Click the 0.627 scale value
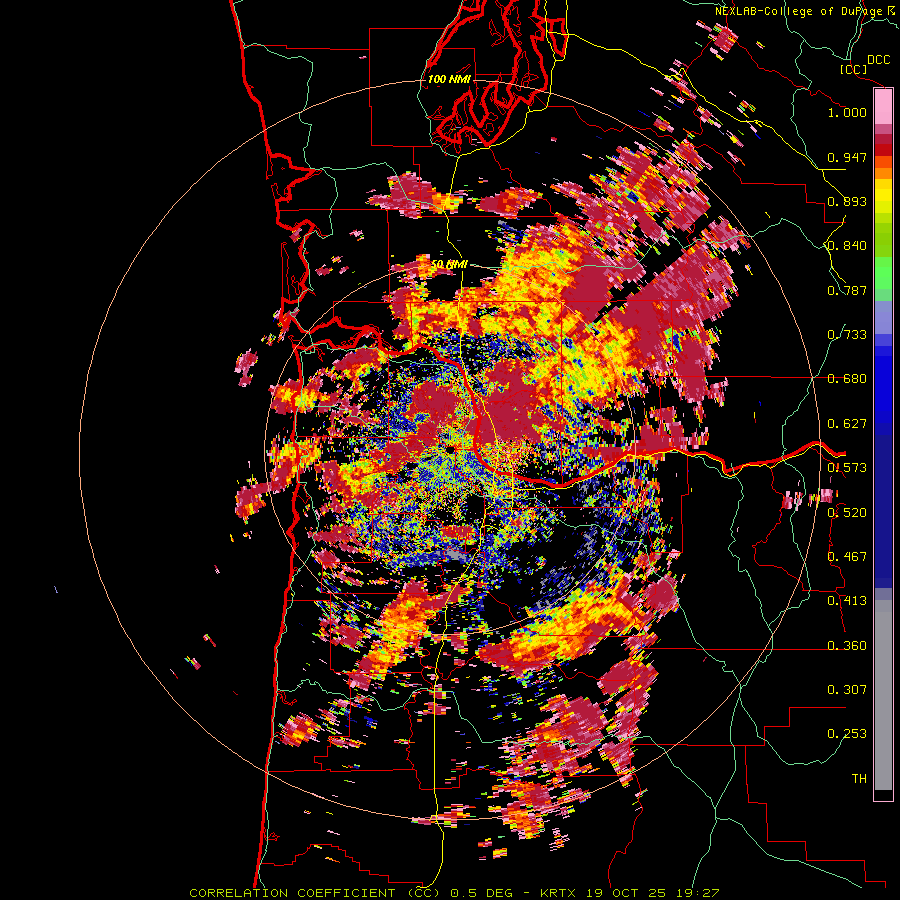Viewport: 900px width, 900px height. [847, 424]
